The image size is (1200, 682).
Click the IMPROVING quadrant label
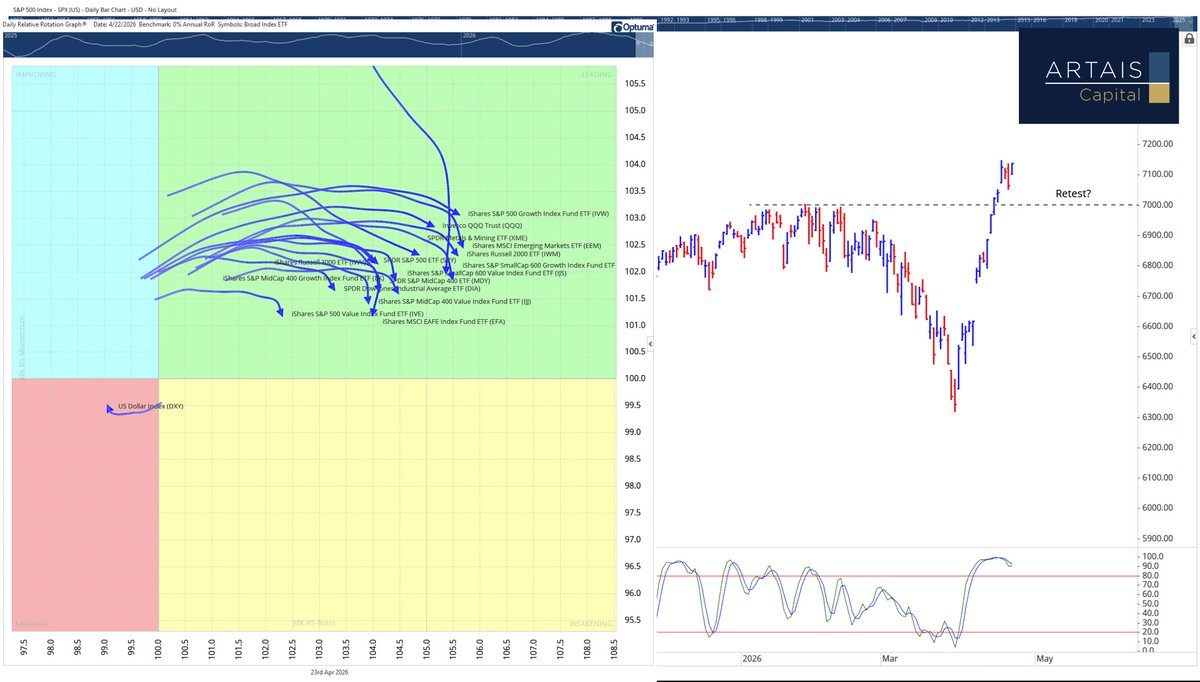click(x=36, y=75)
